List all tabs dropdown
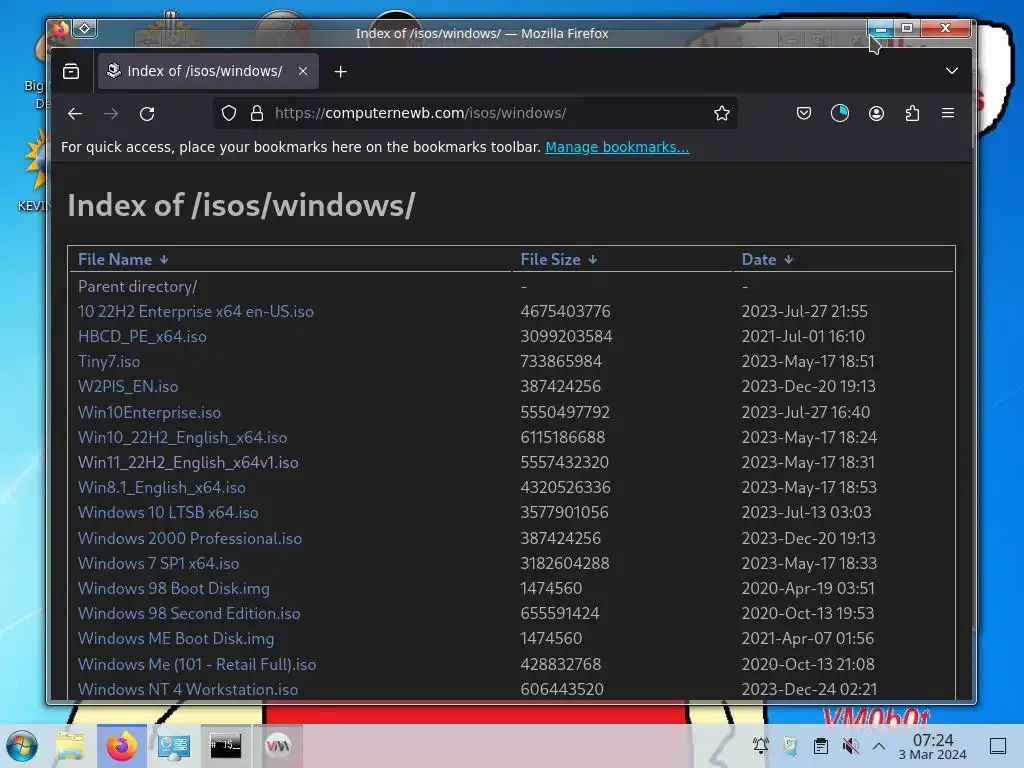The image size is (1024, 768). [x=952, y=71]
